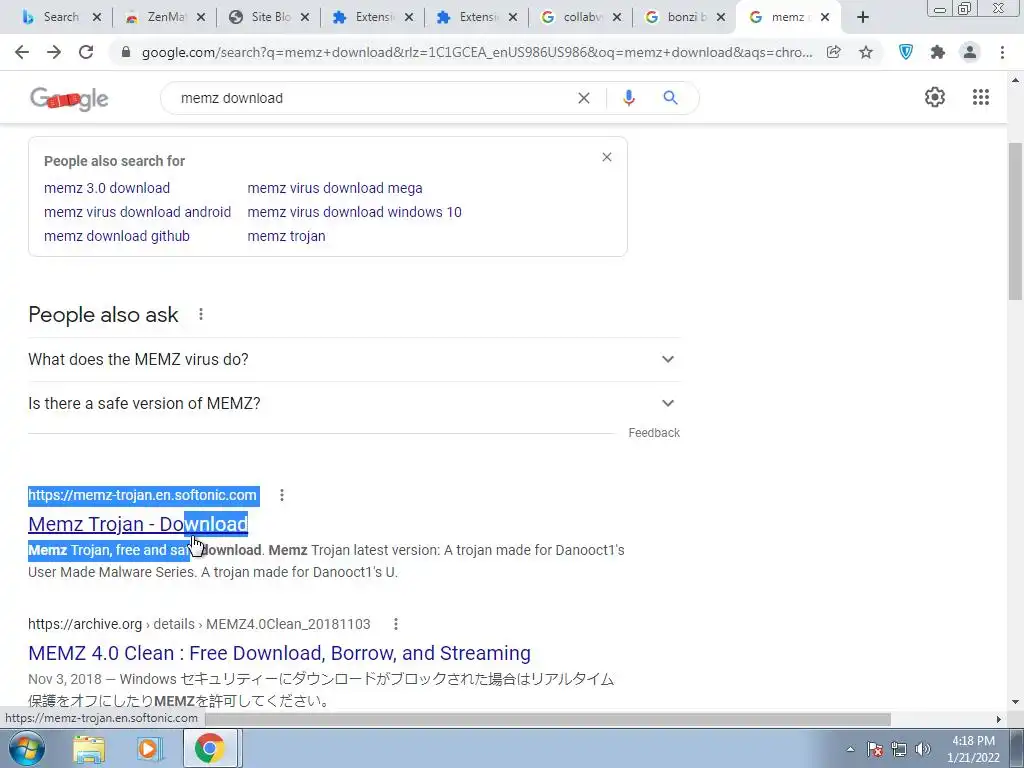Click the Chrome taskbar icon

coord(209,748)
